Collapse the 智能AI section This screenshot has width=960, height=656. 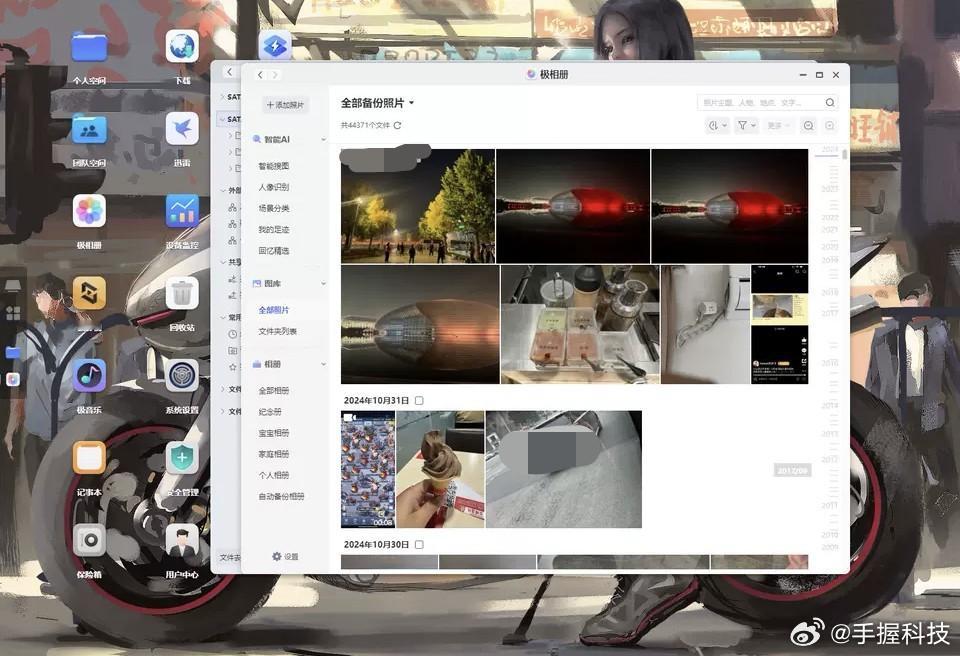click(323, 140)
